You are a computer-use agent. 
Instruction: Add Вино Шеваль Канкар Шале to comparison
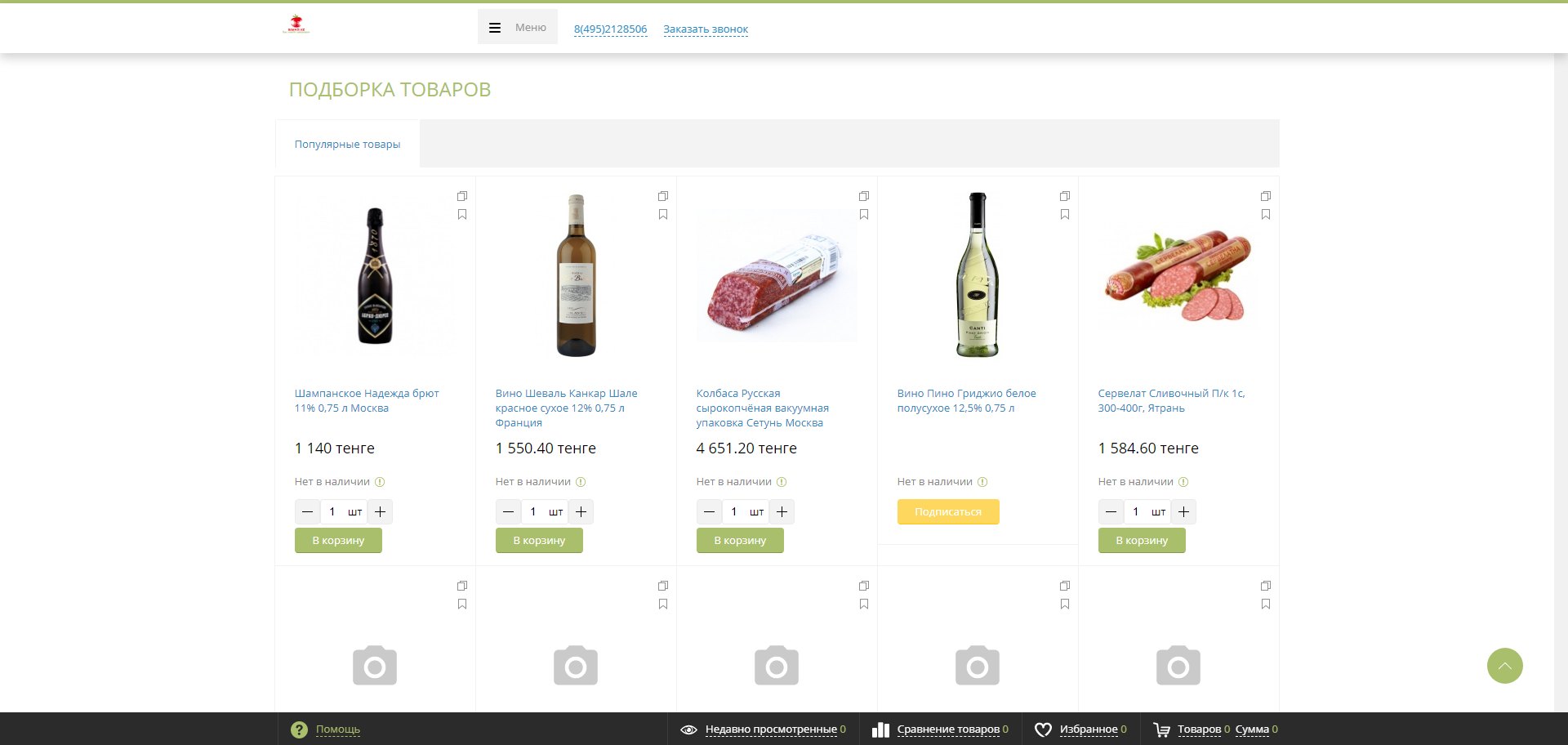tap(663, 196)
